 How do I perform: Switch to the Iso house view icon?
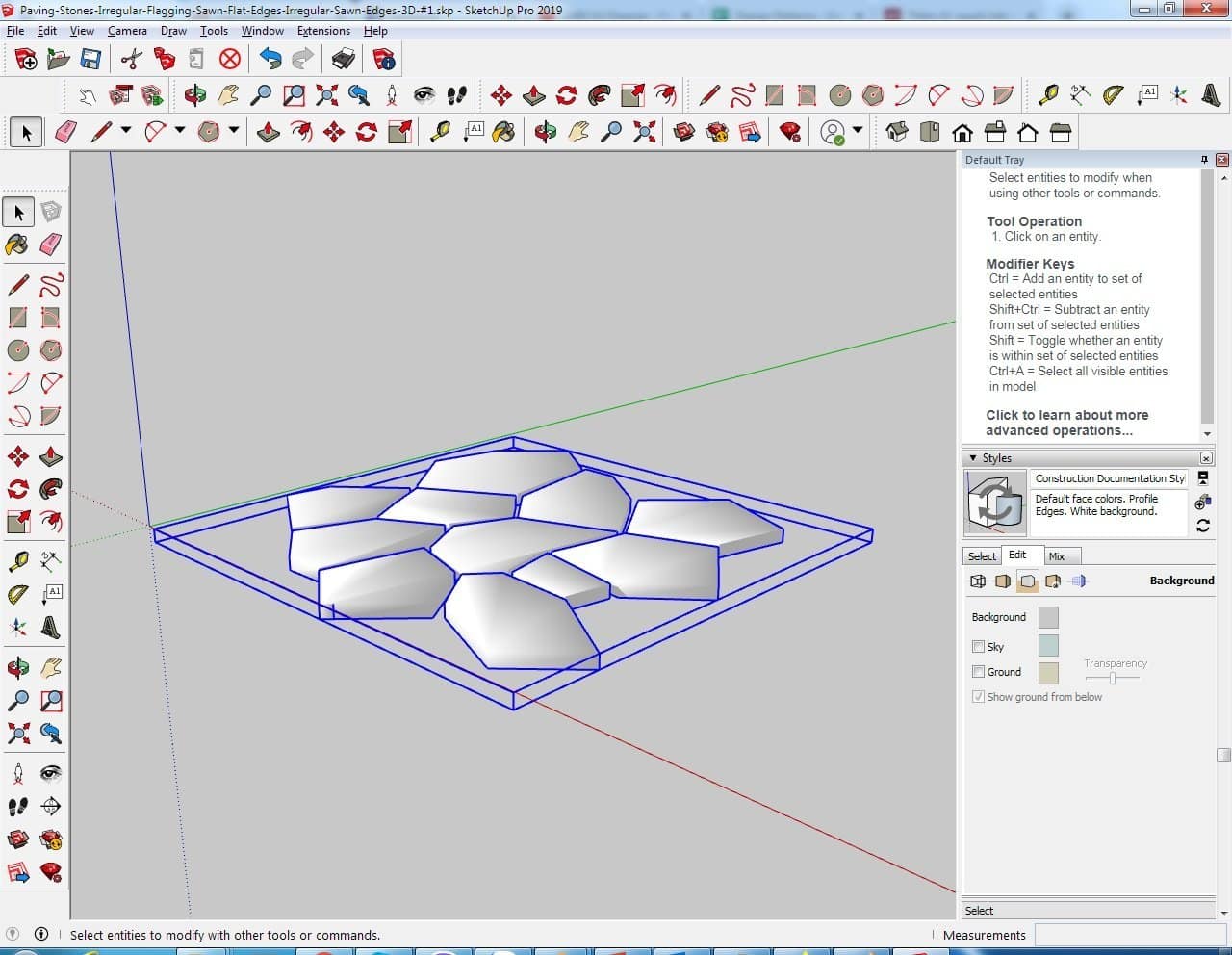click(897, 132)
